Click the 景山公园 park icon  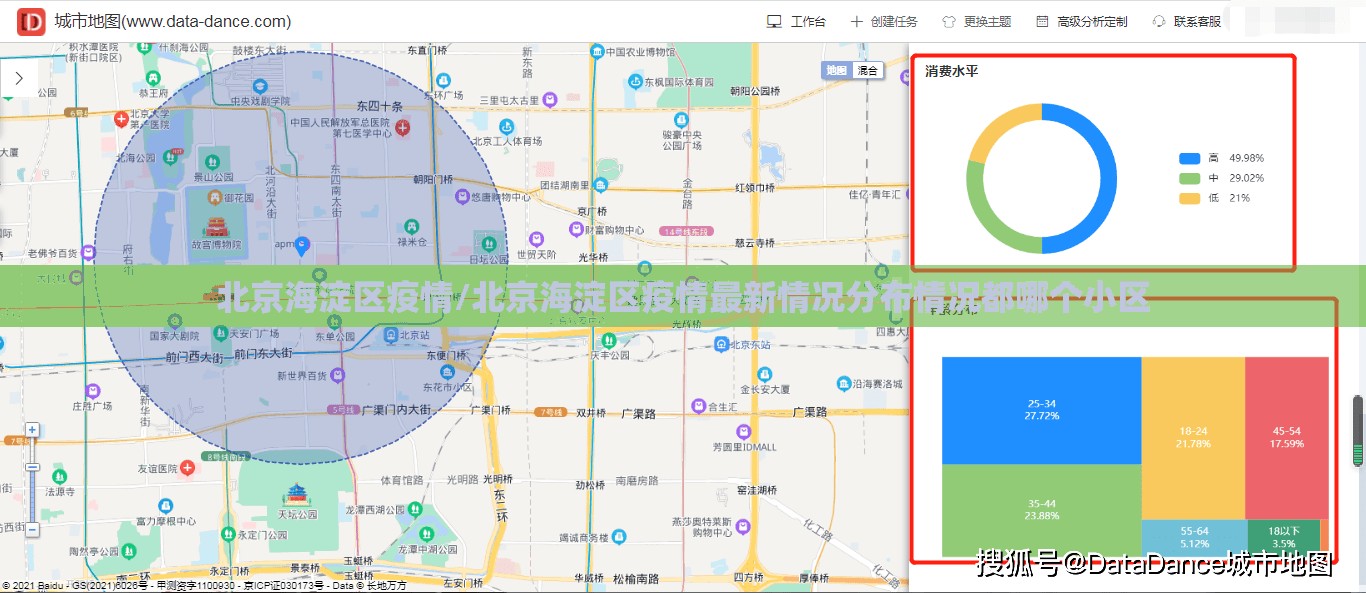pos(212,161)
